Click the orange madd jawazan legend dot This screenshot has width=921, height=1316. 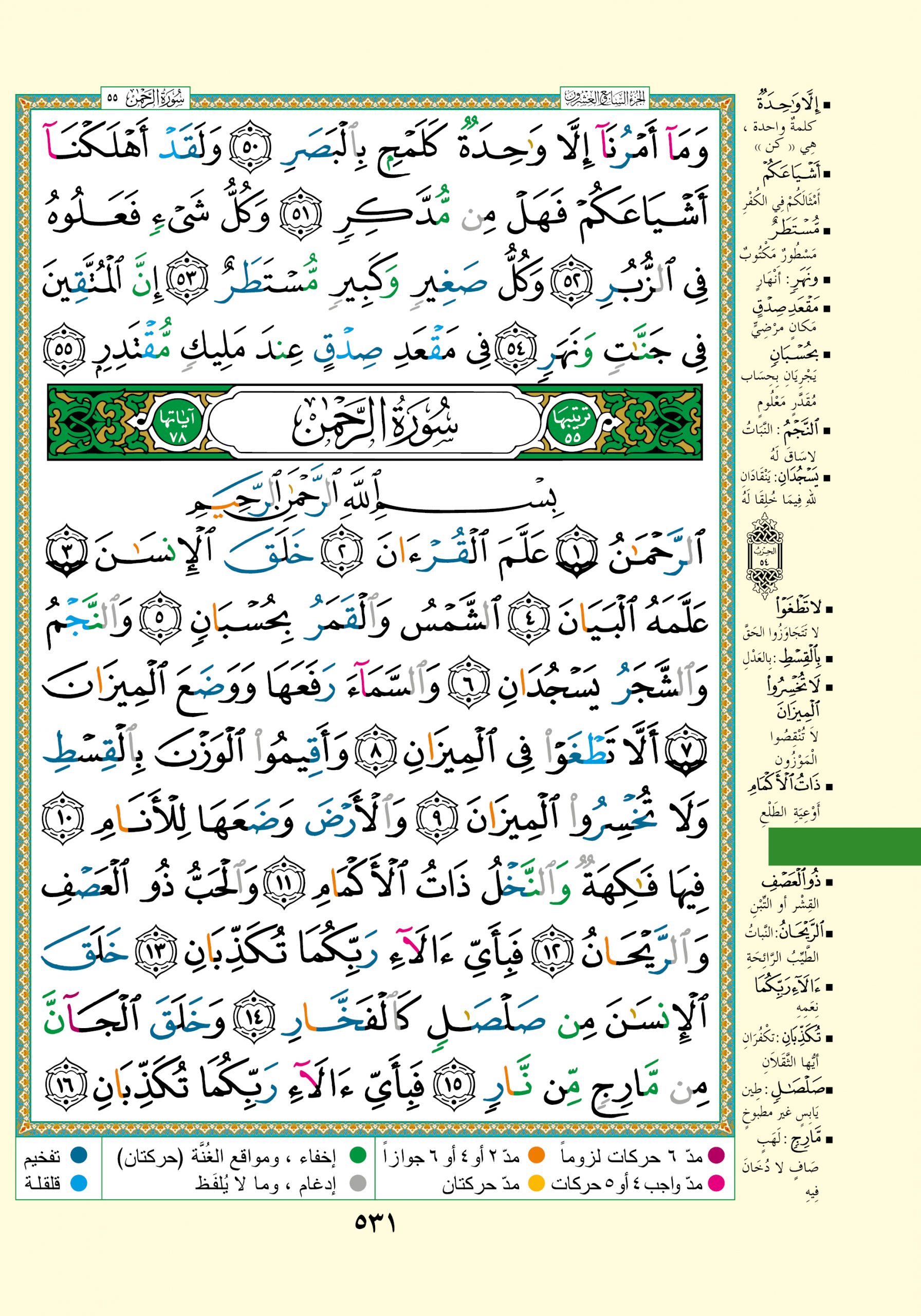537,1155
